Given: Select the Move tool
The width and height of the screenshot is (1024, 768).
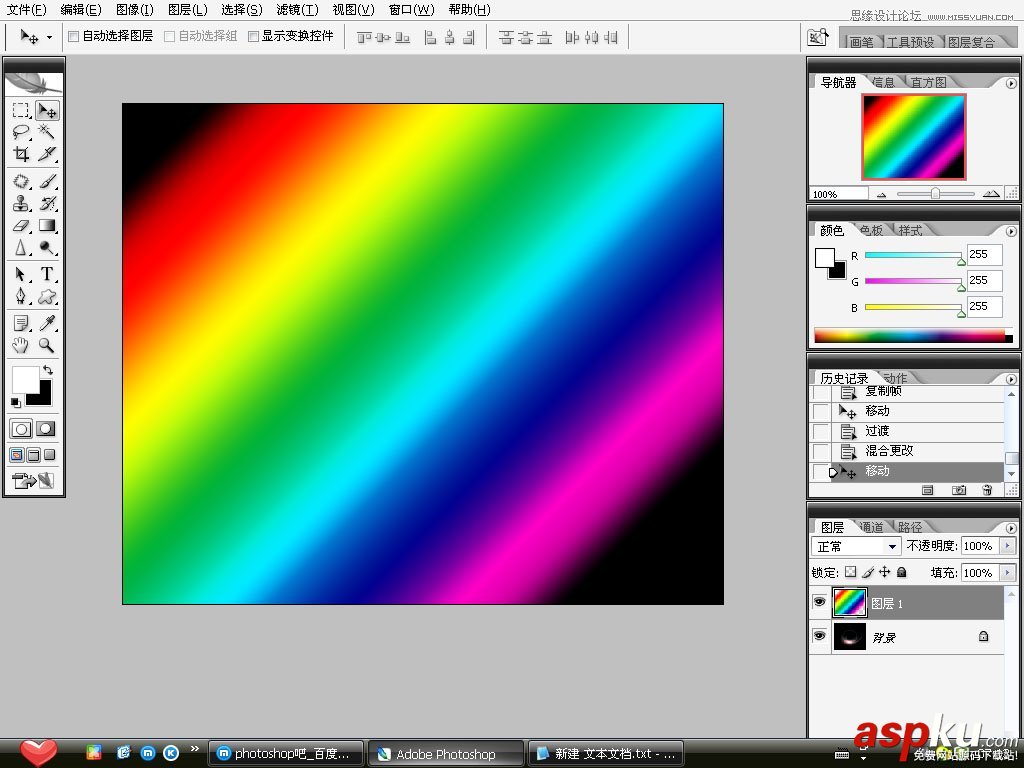Looking at the screenshot, I should pos(47,108).
